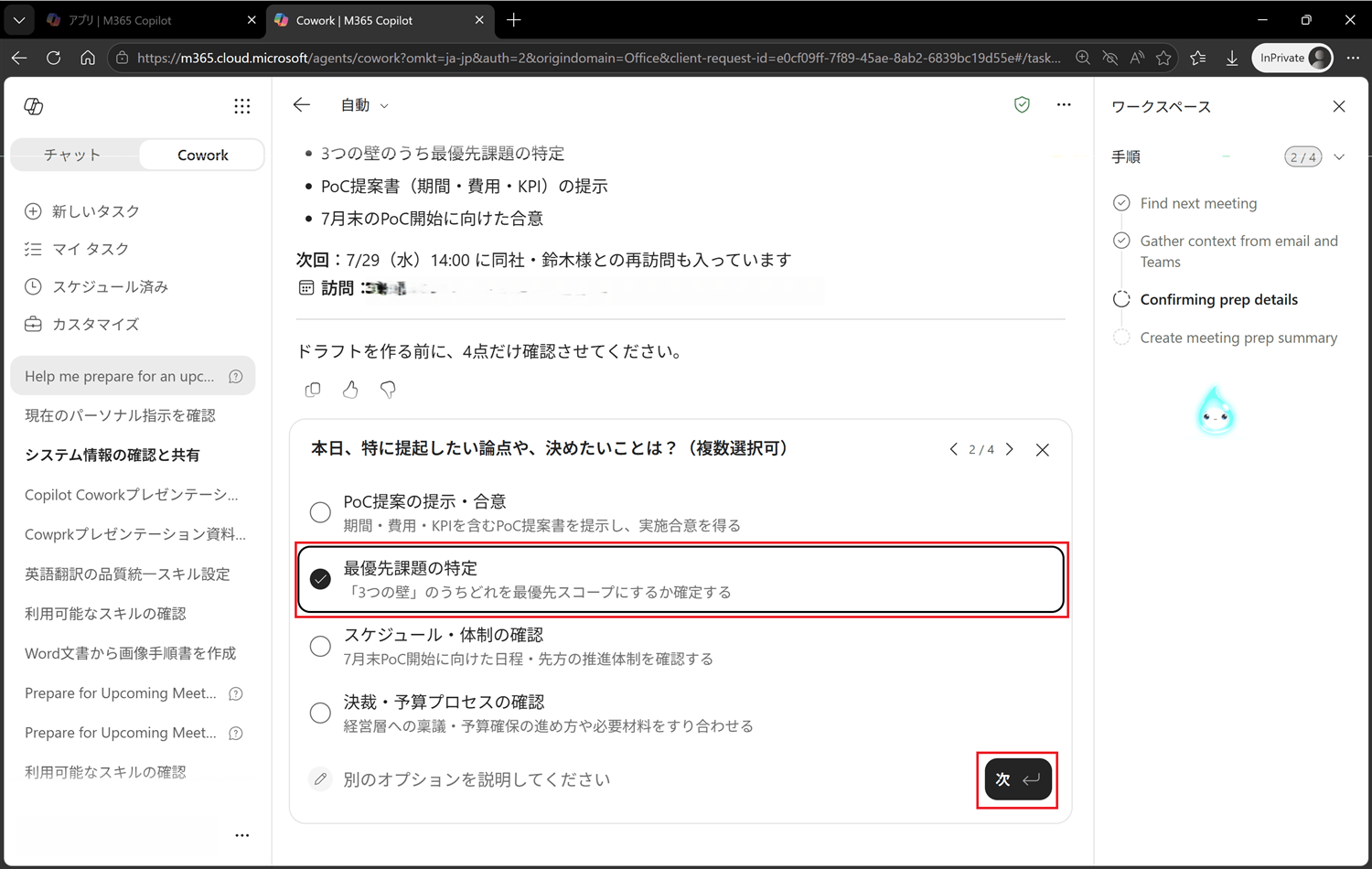Go to previous question arrow
Viewport: 1372px width, 869px height.
coord(954,449)
